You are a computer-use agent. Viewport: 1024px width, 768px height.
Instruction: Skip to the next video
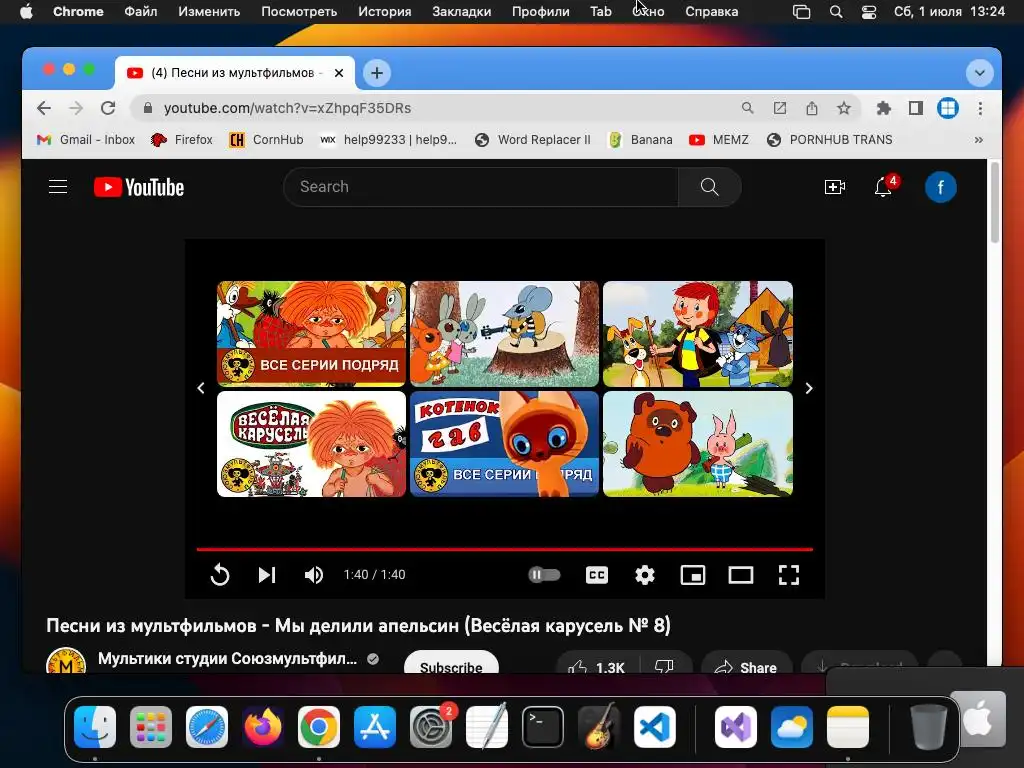[x=267, y=575]
